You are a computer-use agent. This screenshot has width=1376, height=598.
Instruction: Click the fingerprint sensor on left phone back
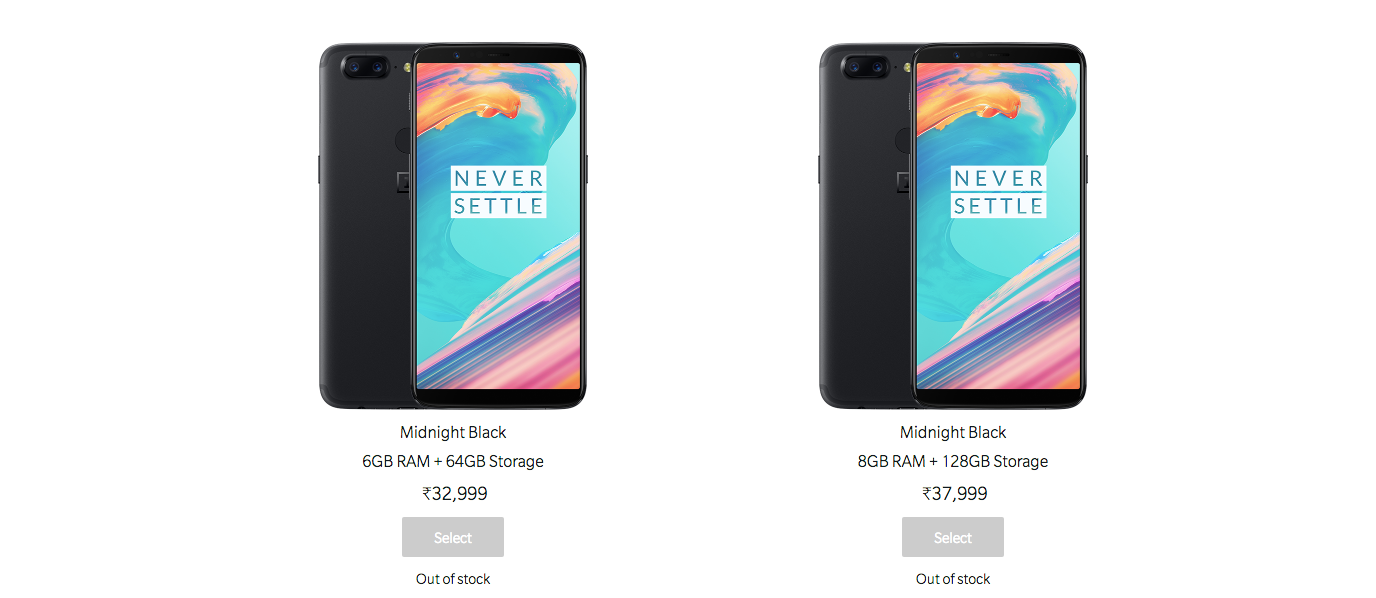[x=402, y=139]
